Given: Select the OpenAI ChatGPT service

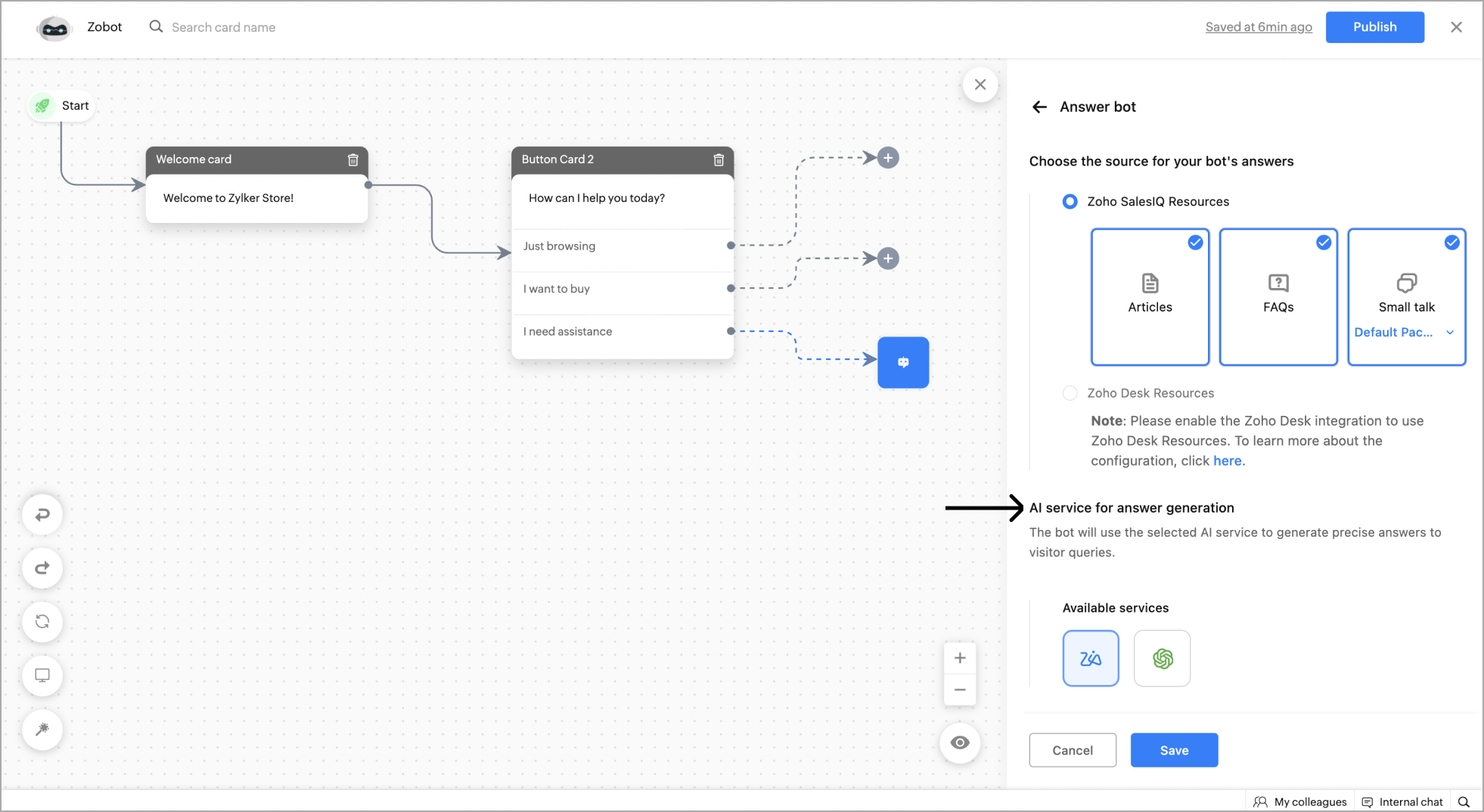Looking at the screenshot, I should [x=1163, y=659].
